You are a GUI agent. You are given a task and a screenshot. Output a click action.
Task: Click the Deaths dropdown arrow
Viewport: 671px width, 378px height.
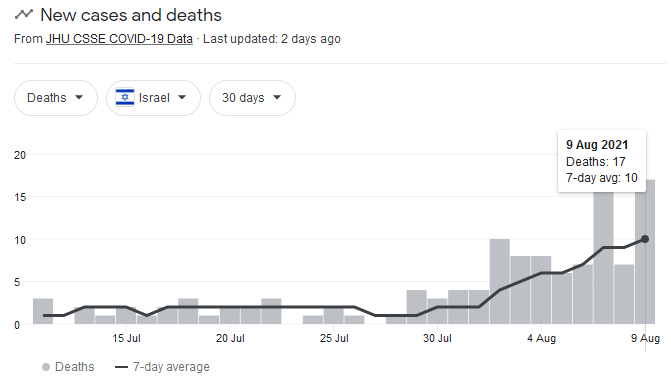[x=79, y=97]
